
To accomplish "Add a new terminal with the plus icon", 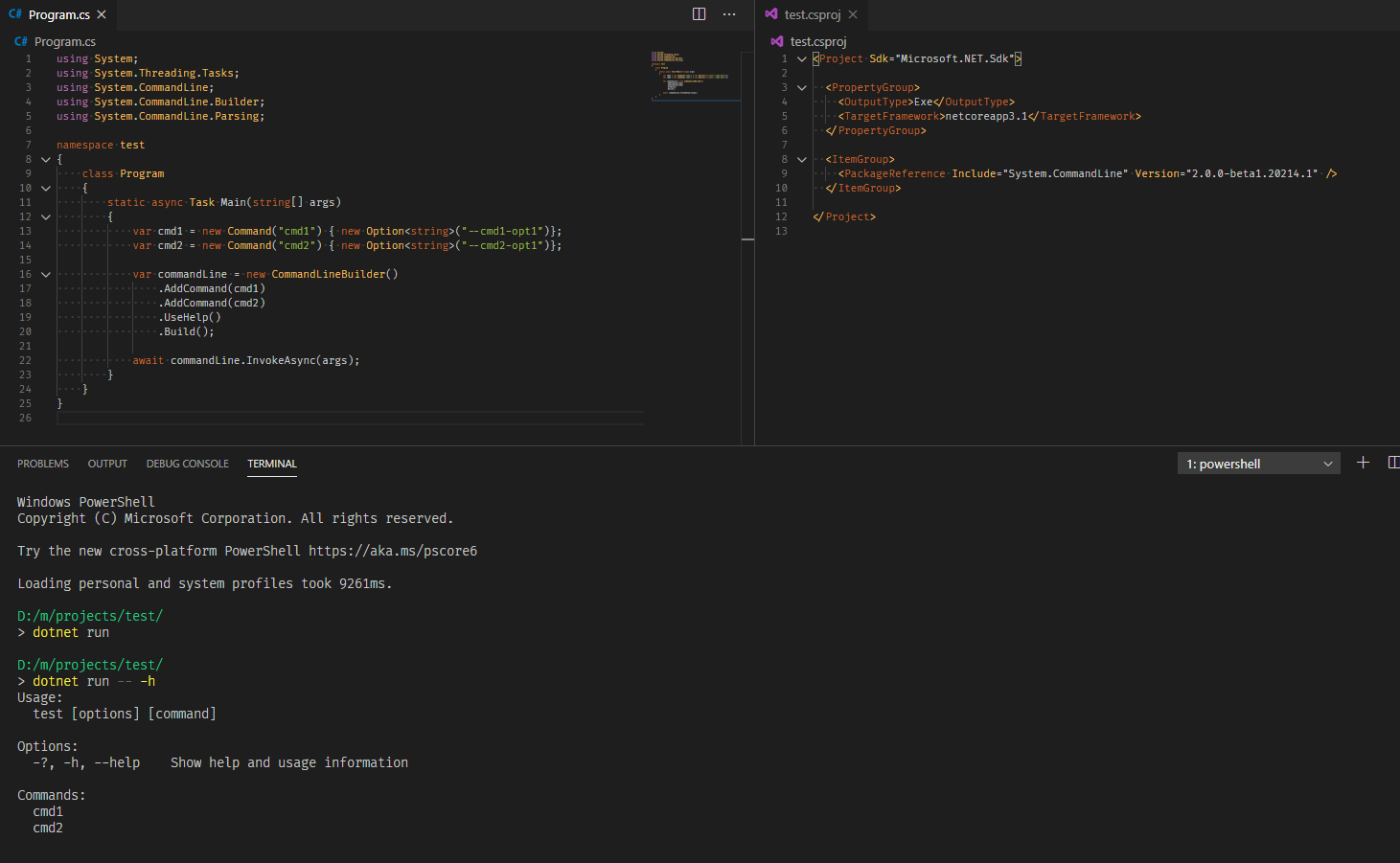I will (1363, 463).
